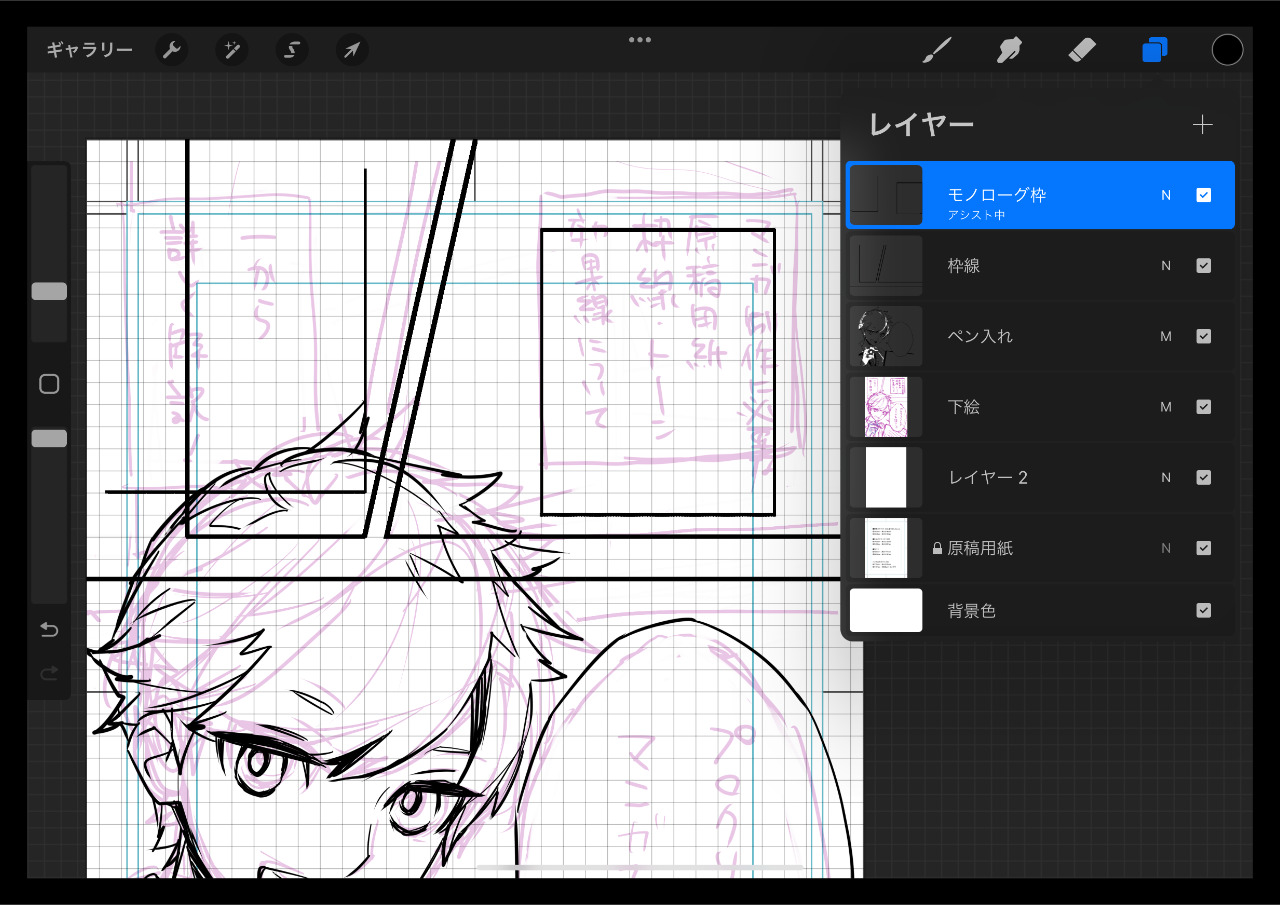Open the Actions wrench menu
Screen dimensions: 1280x905
click(x=172, y=50)
